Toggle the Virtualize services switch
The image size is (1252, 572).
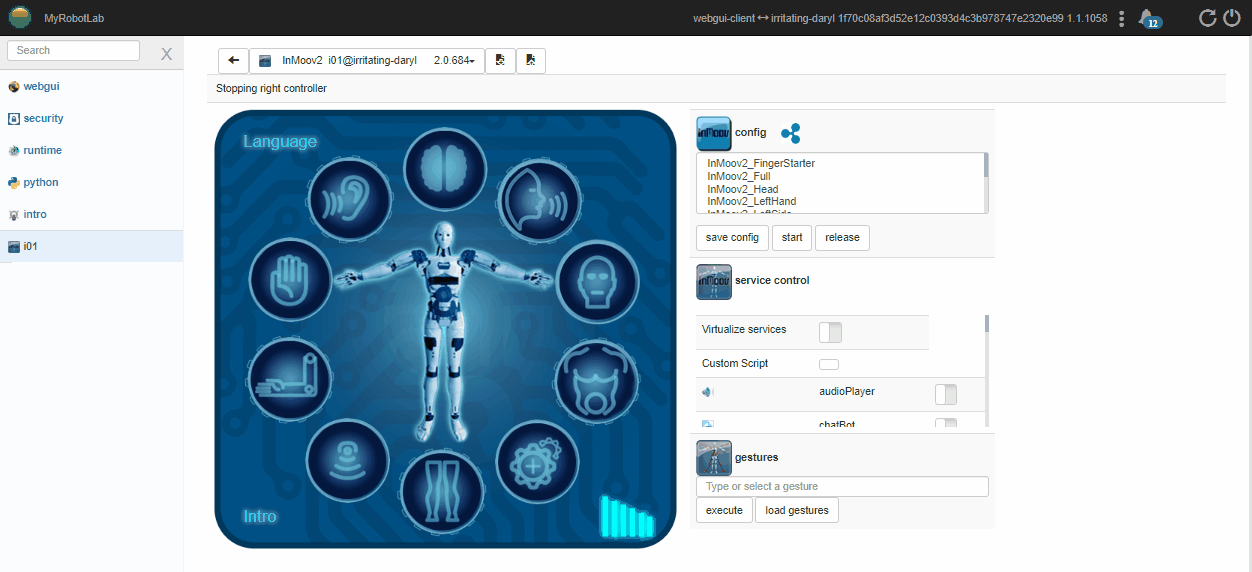(830, 332)
